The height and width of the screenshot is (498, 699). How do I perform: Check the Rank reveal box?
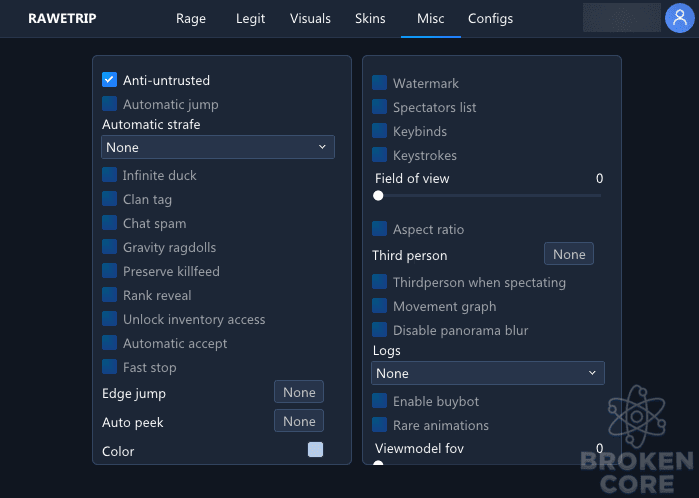click(x=109, y=295)
